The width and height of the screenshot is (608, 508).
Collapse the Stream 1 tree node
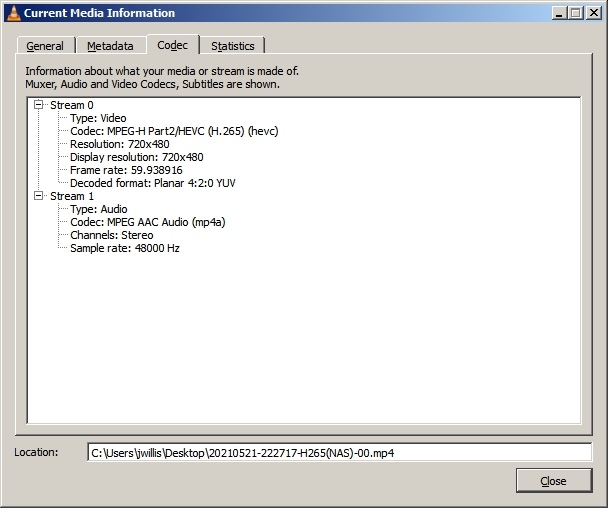coord(38,195)
